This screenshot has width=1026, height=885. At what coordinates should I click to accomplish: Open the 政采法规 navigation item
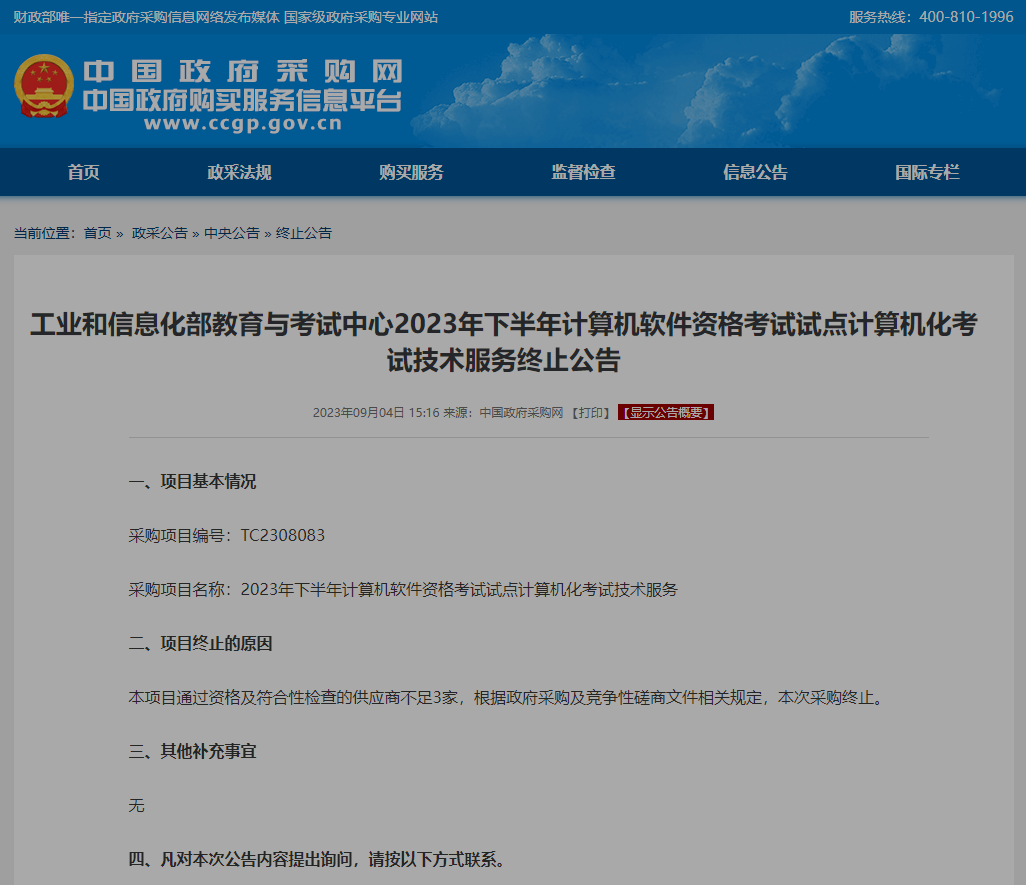[x=239, y=172]
